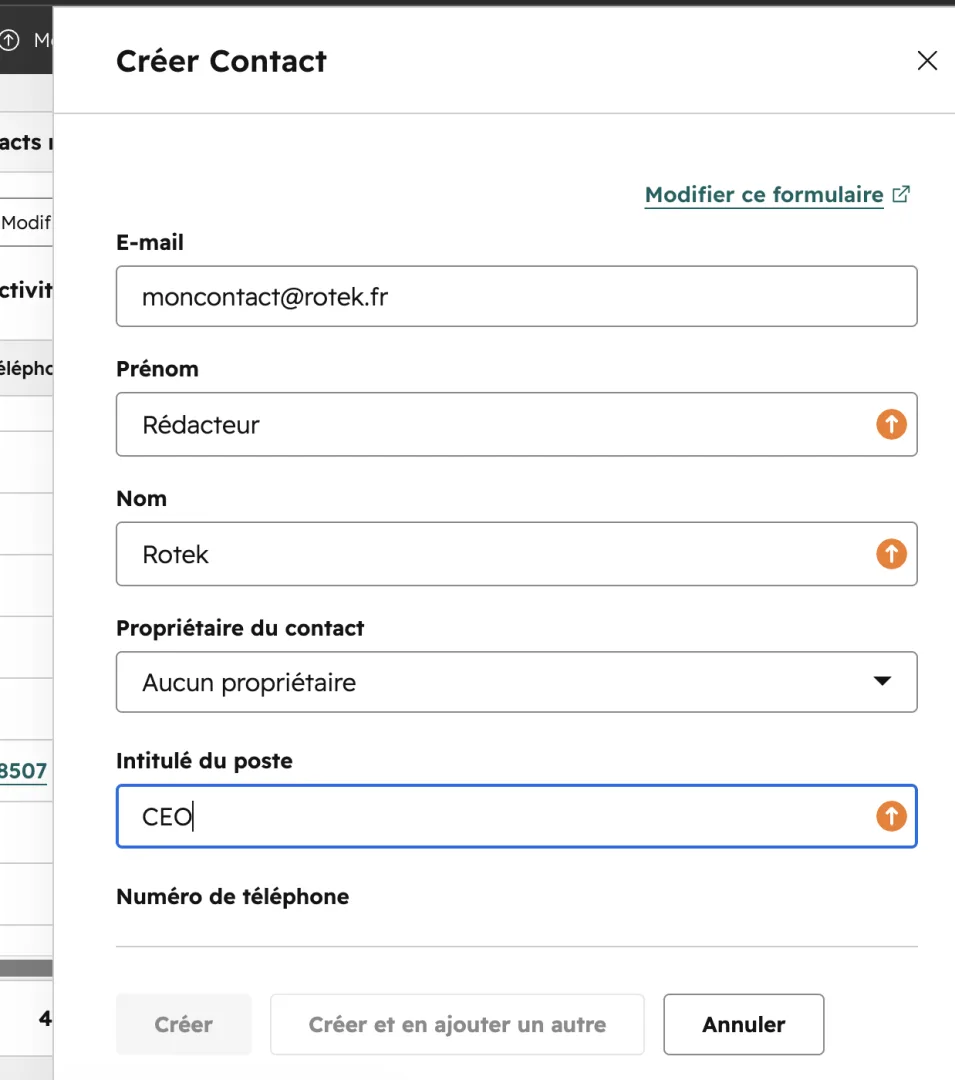Cancel contact creation with Annuler

point(743,1024)
